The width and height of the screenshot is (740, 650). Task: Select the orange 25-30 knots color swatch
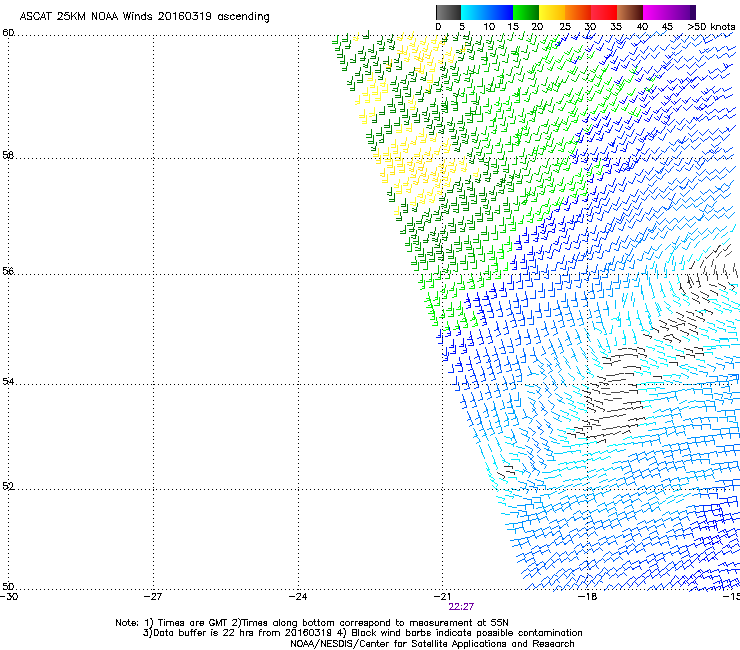click(578, 12)
